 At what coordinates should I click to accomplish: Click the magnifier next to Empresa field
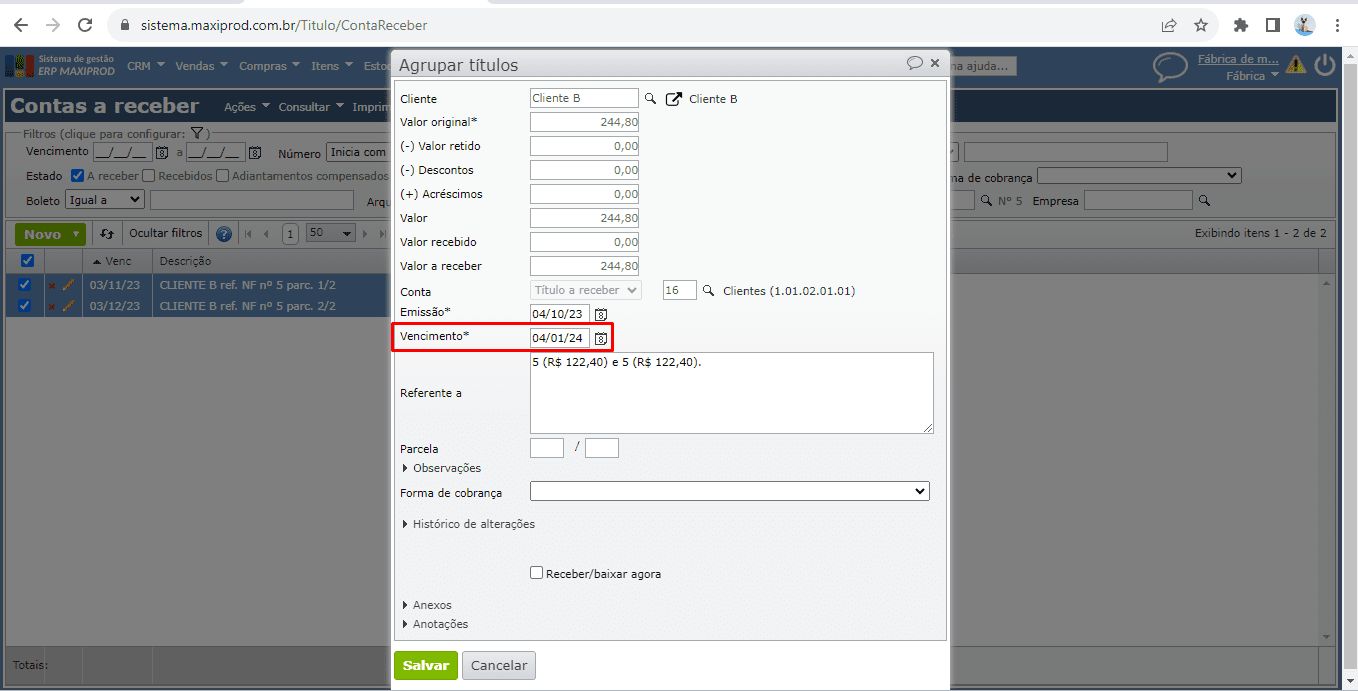coord(1204,201)
